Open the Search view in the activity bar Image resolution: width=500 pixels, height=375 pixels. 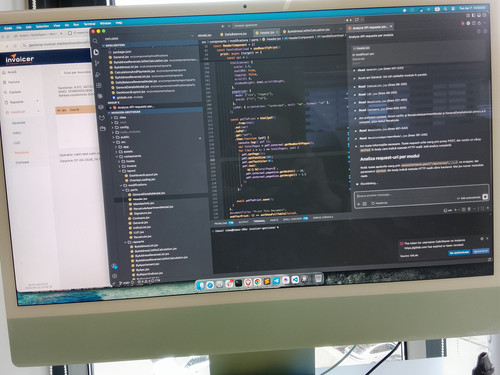click(x=96, y=41)
